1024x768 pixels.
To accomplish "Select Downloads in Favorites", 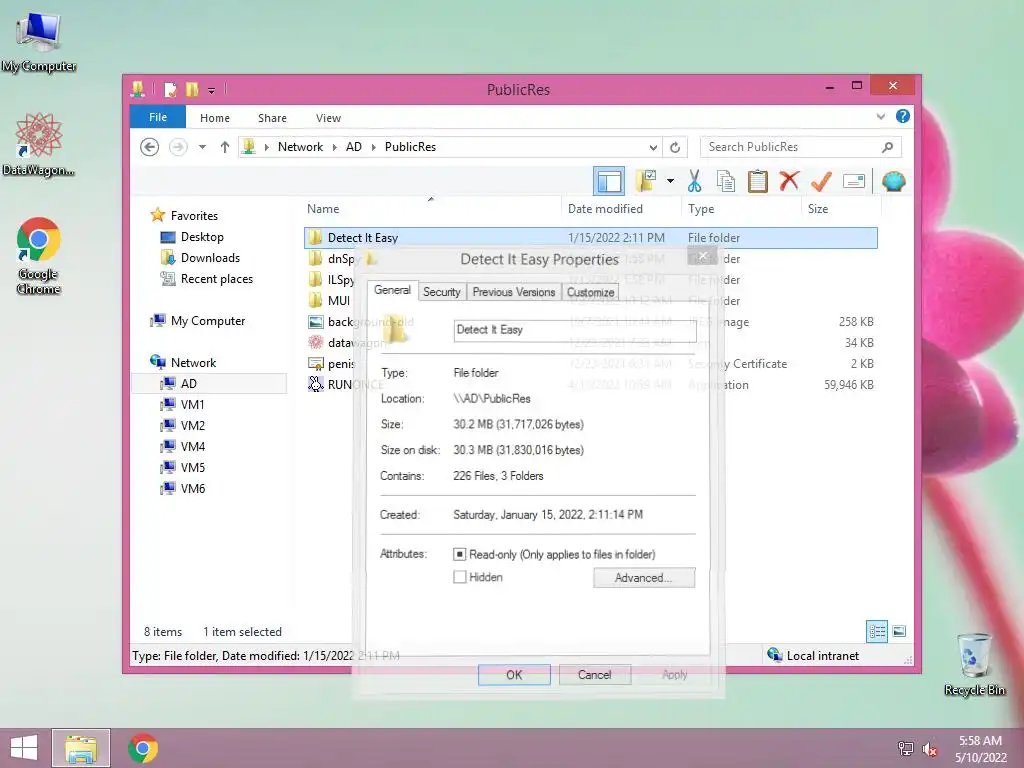I will coord(210,258).
